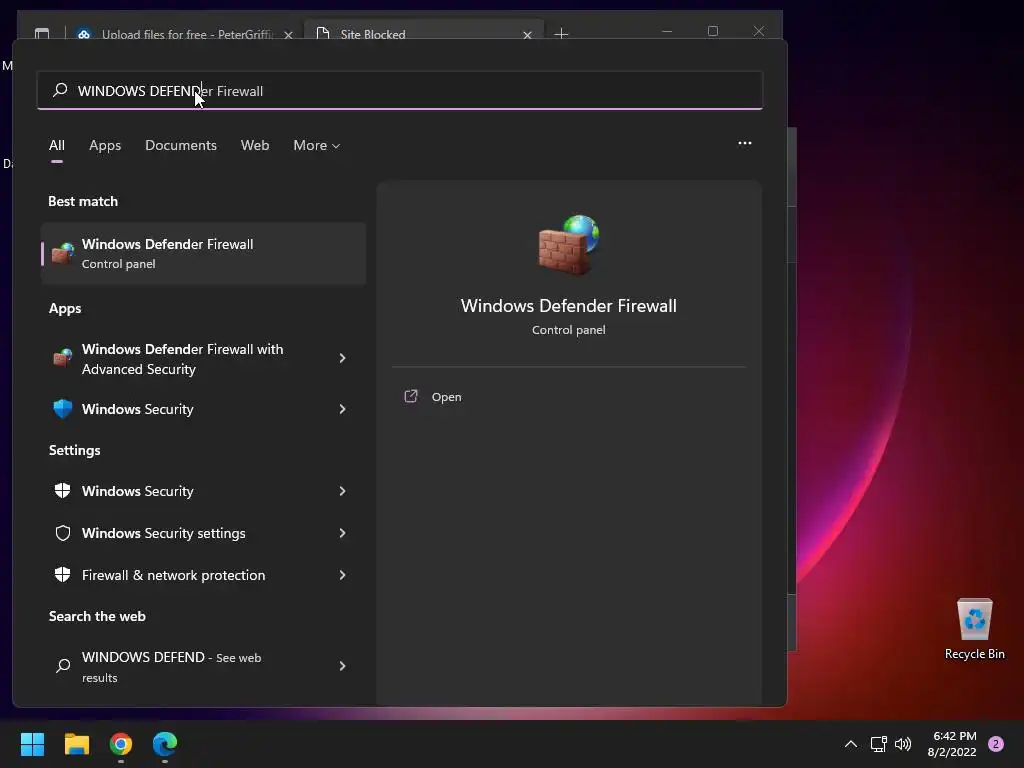
Task: Open File Explorer from the taskbar
Action: pos(76,743)
